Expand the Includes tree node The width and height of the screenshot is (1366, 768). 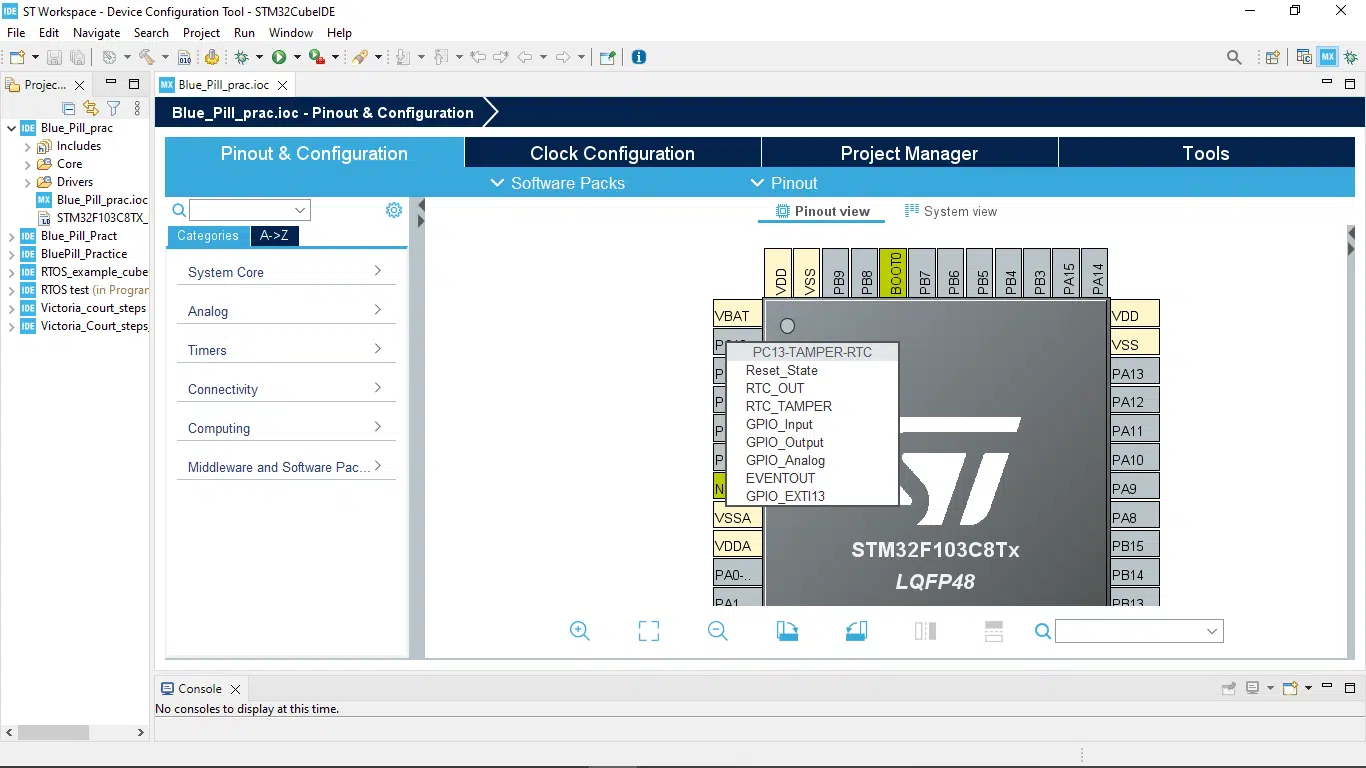coord(27,146)
